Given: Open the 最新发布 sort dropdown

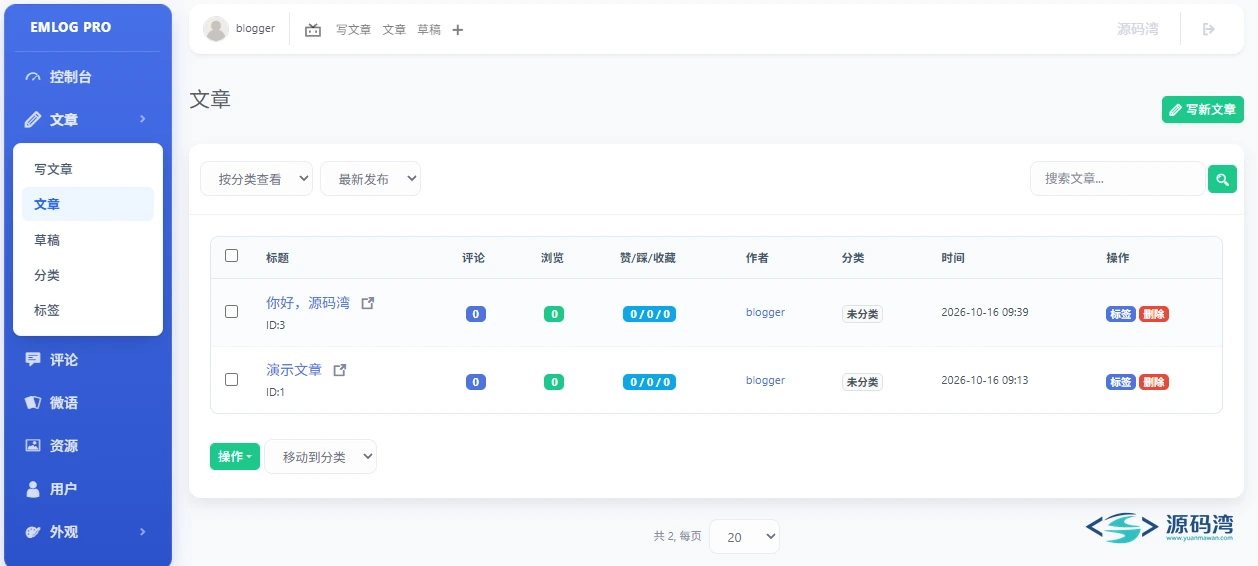Looking at the screenshot, I should coord(370,179).
